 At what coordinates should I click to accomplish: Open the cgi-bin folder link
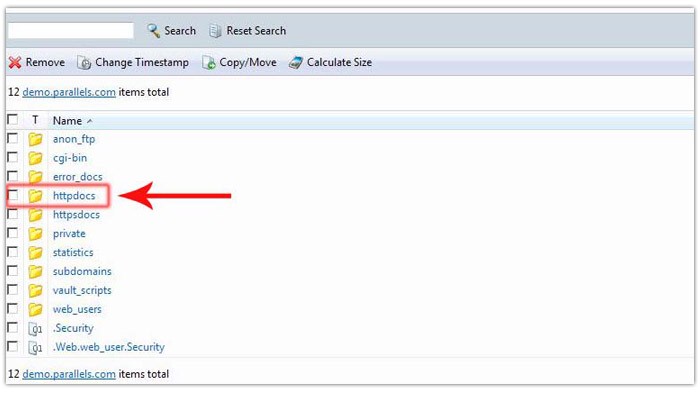(70, 158)
